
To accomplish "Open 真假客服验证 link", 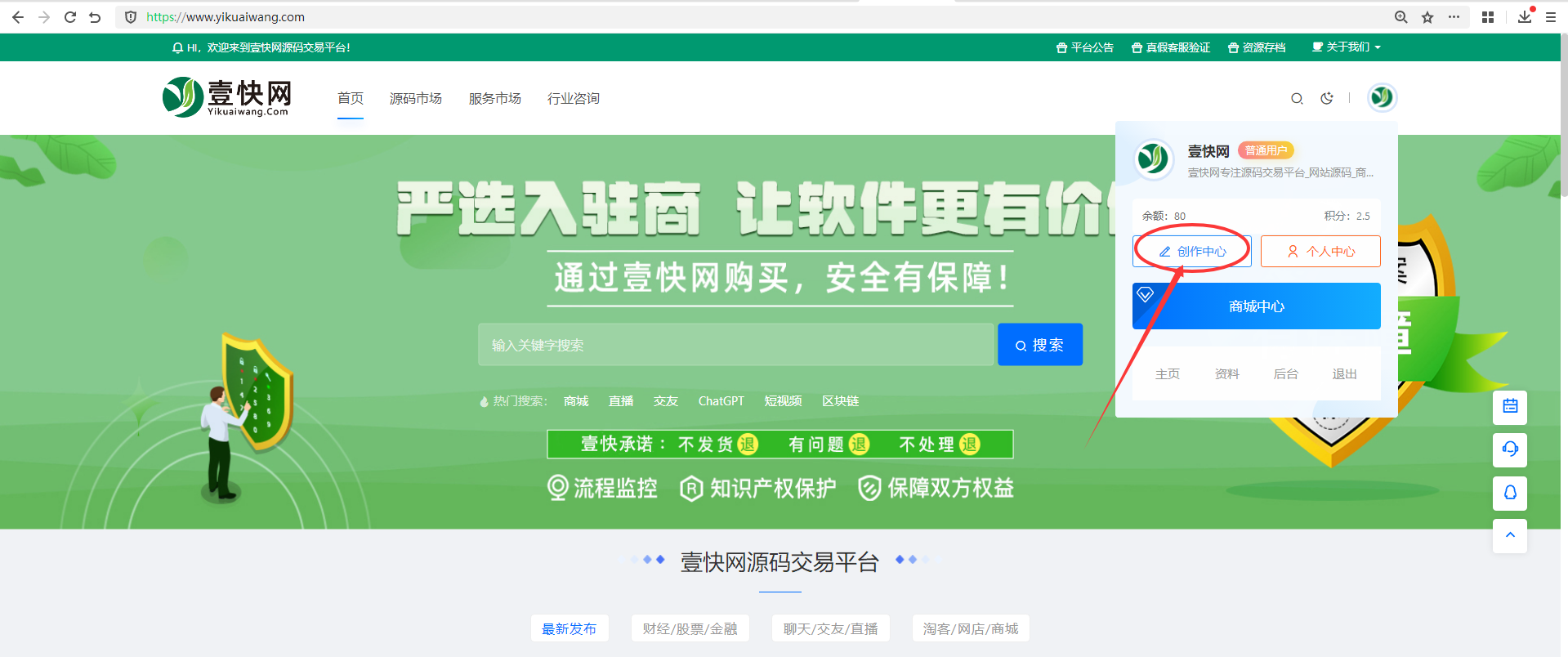I will [1171, 47].
